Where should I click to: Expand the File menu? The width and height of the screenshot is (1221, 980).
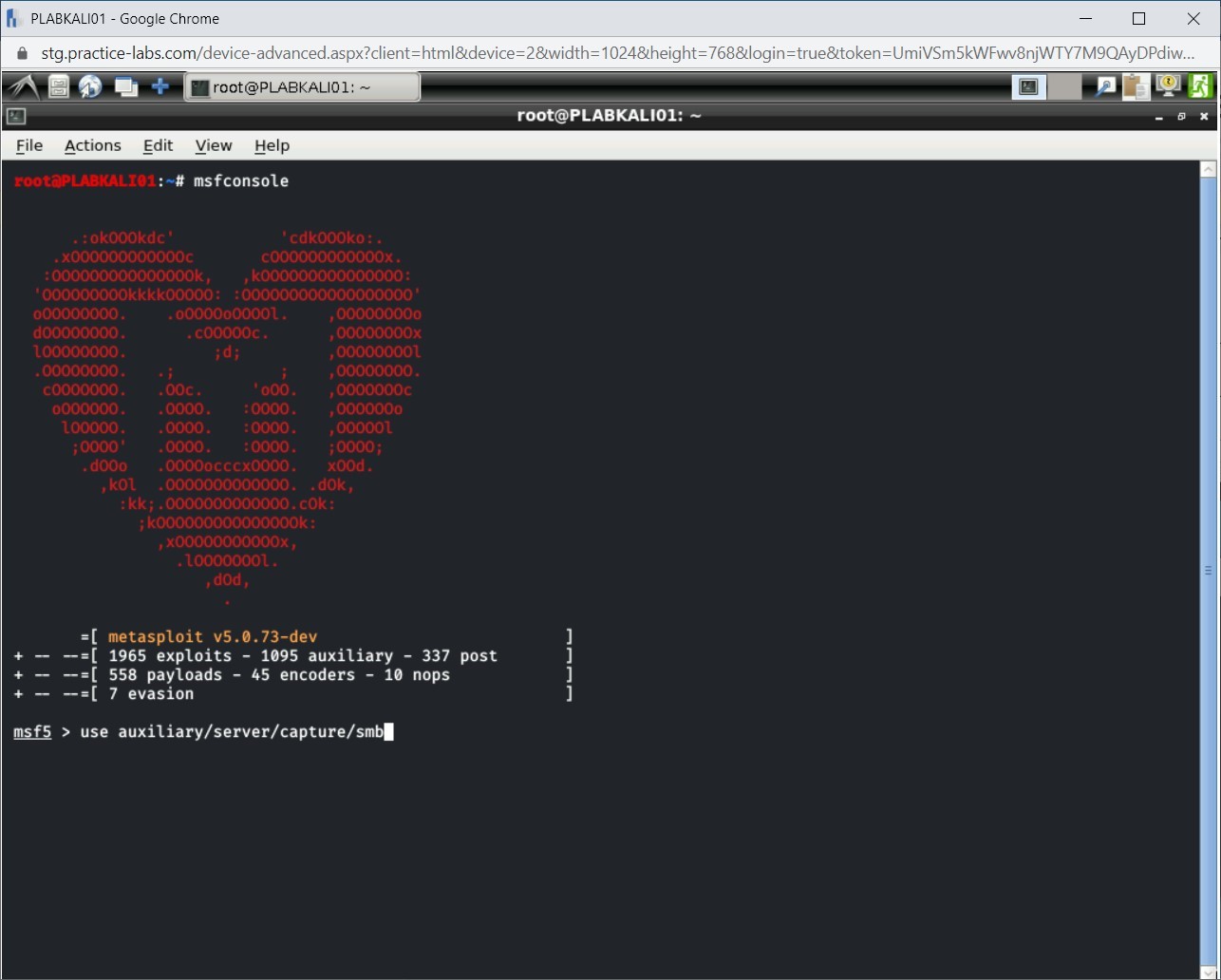[x=28, y=145]
